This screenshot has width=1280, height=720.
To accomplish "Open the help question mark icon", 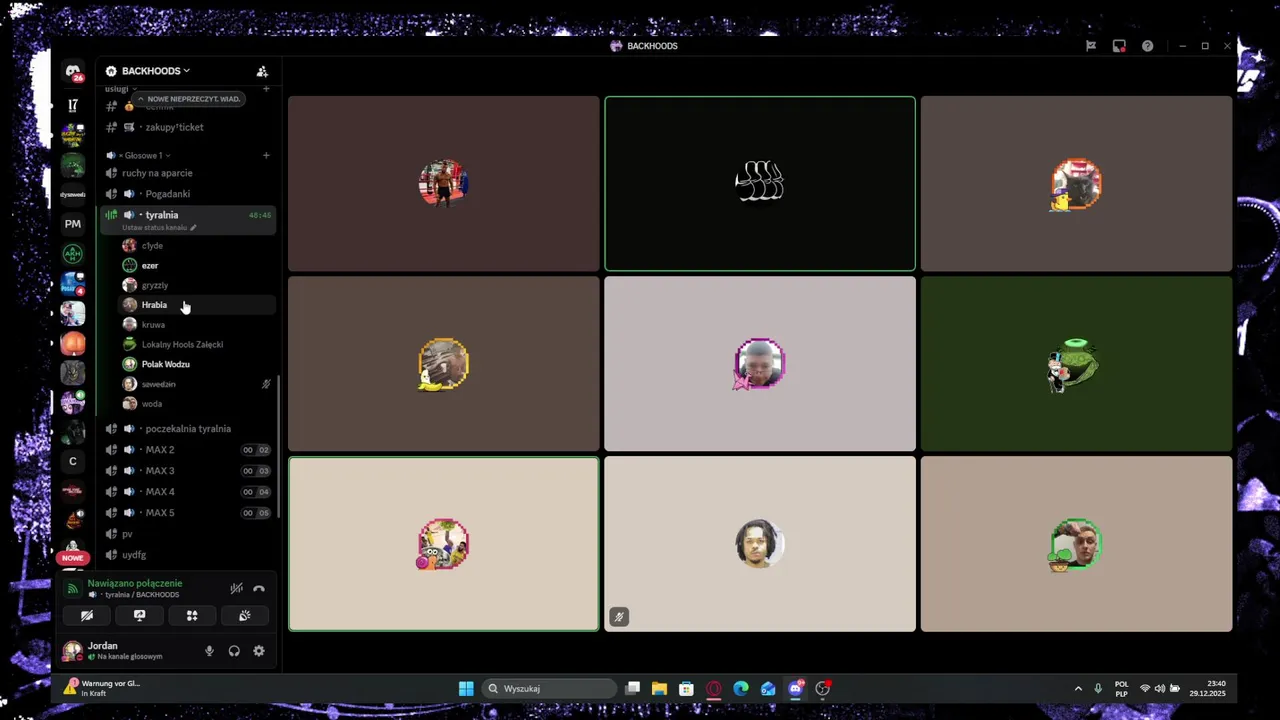I will (1147, 46).
